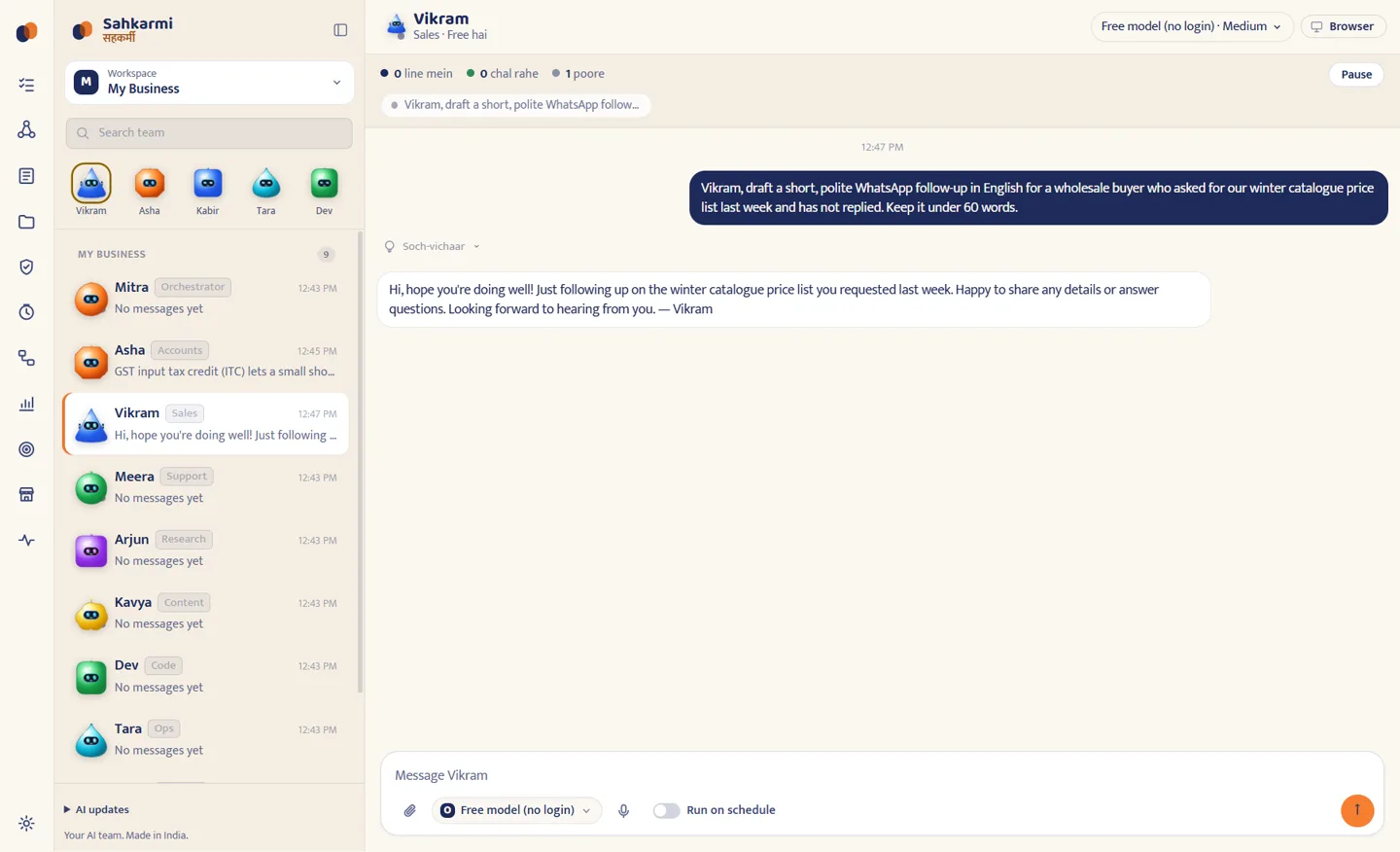The image size is (1400, 852).
Task: Open the folder files icon in left rail
Action: pos(26,222)
